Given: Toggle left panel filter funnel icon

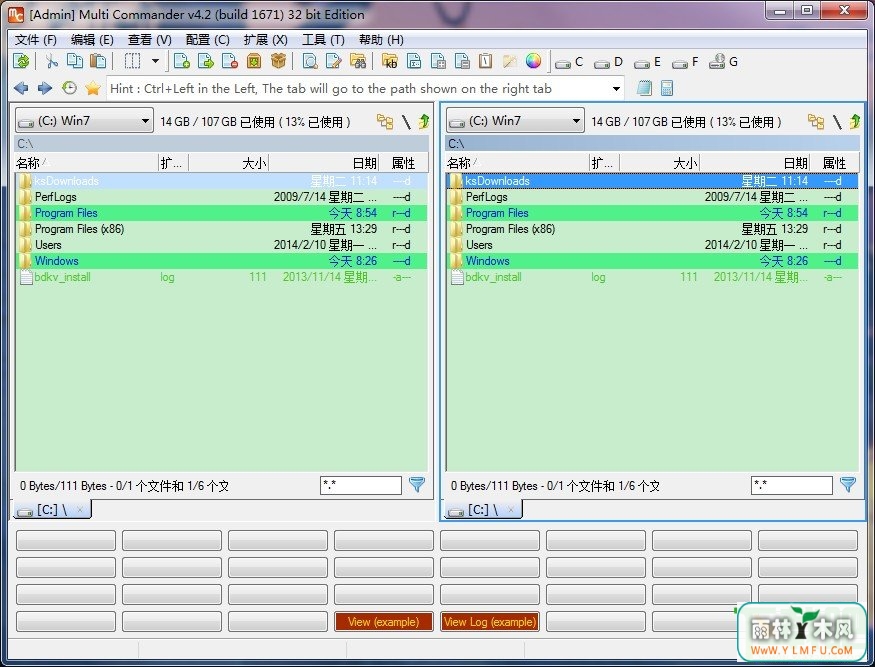Looking at the screenshot, I should point(417,484).
